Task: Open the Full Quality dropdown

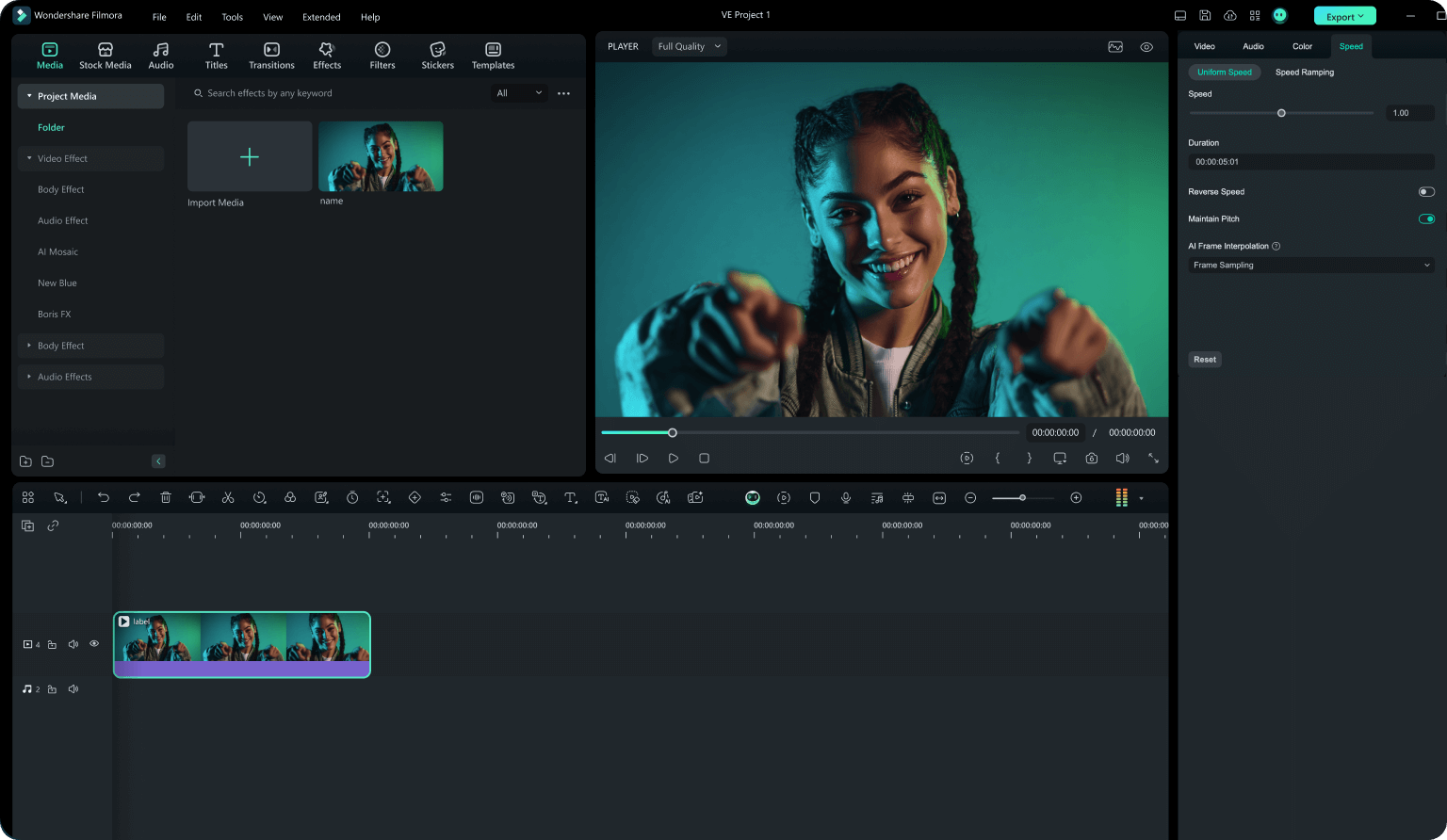Action: 689,46
